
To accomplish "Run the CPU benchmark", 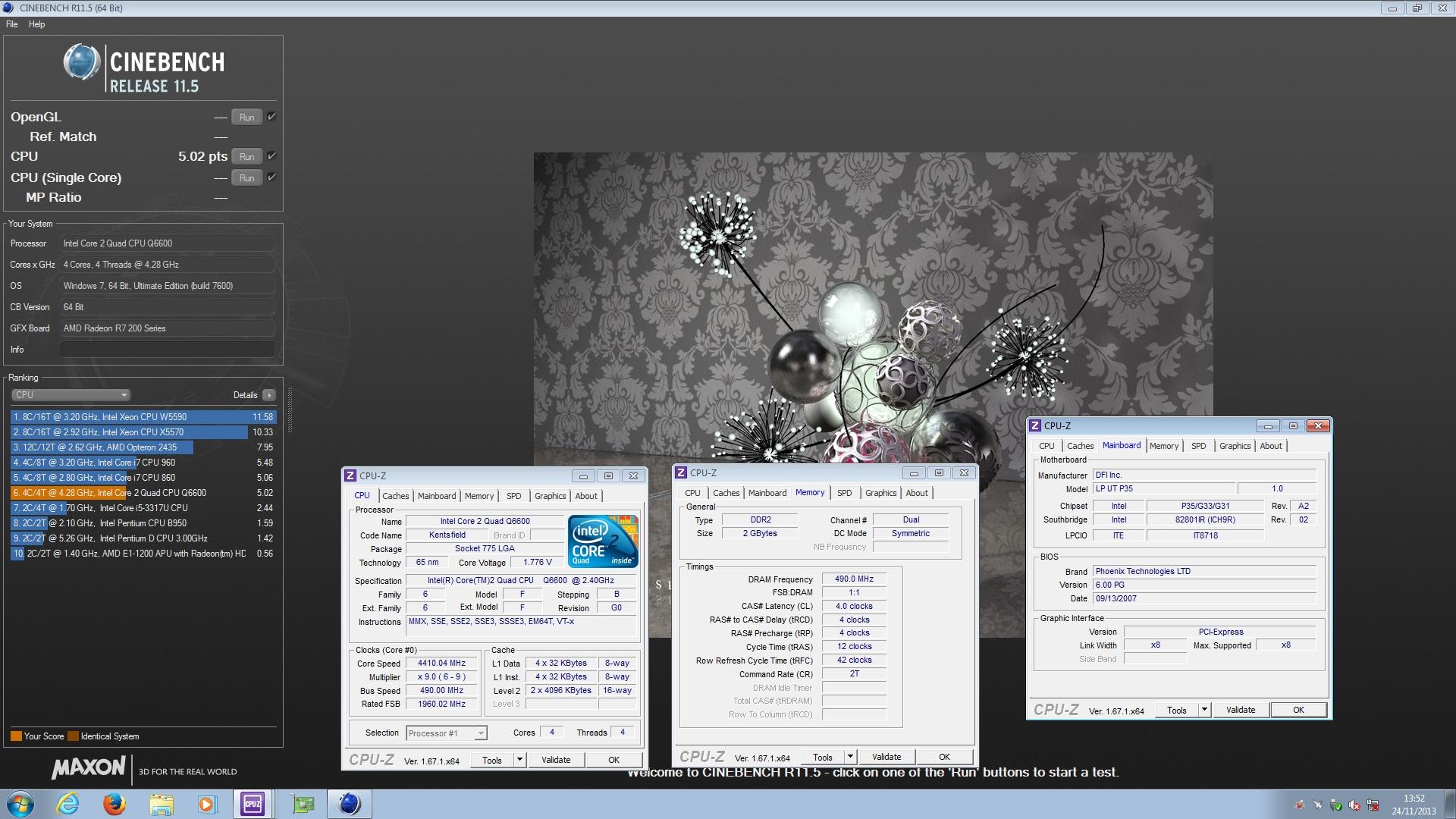I will pos(247,157).
